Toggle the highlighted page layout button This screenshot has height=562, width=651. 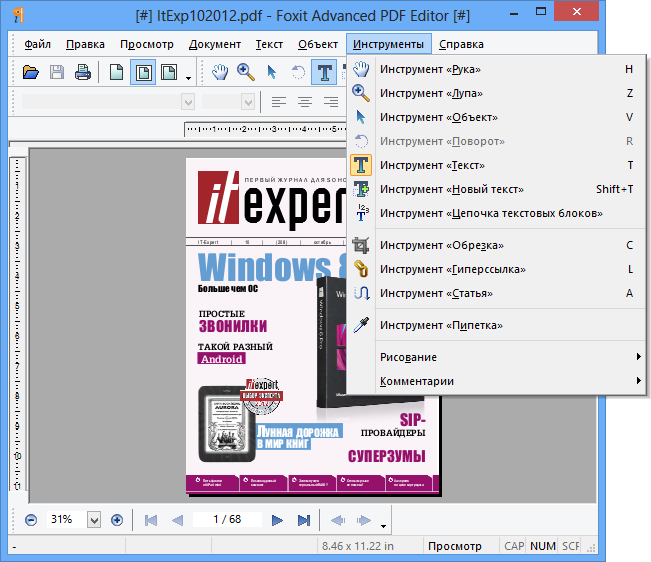[x=143, y=72]
